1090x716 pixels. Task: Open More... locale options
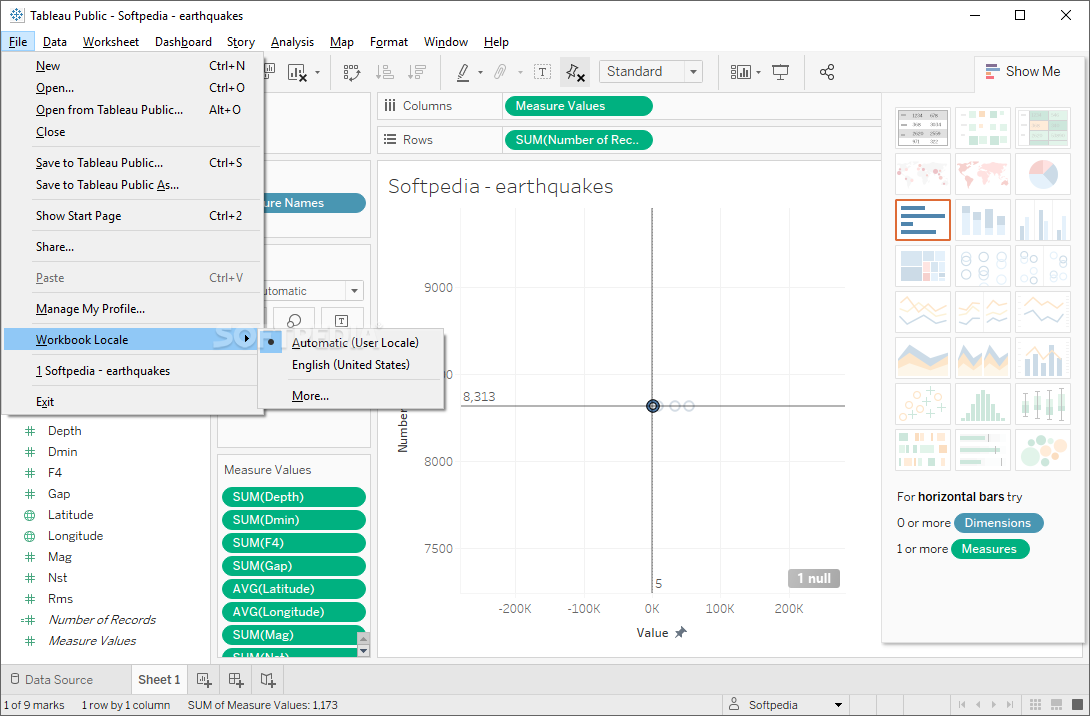click(351, 396)
